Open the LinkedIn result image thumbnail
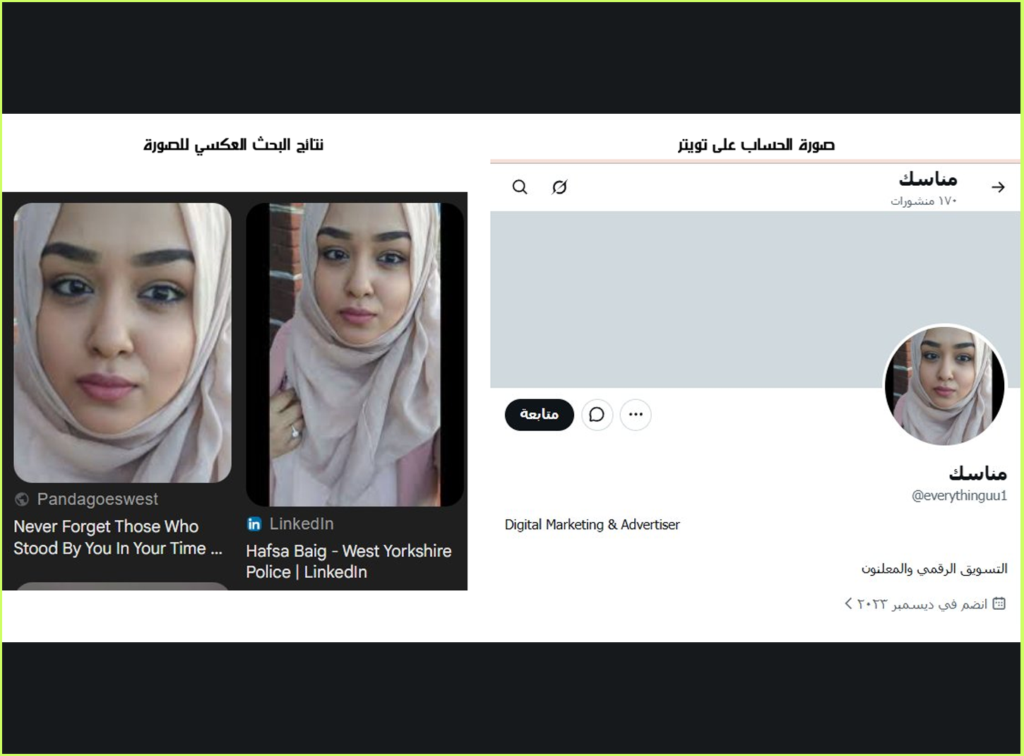The width and height of the screenshot is (1024, 756). (x=355, y=354)
